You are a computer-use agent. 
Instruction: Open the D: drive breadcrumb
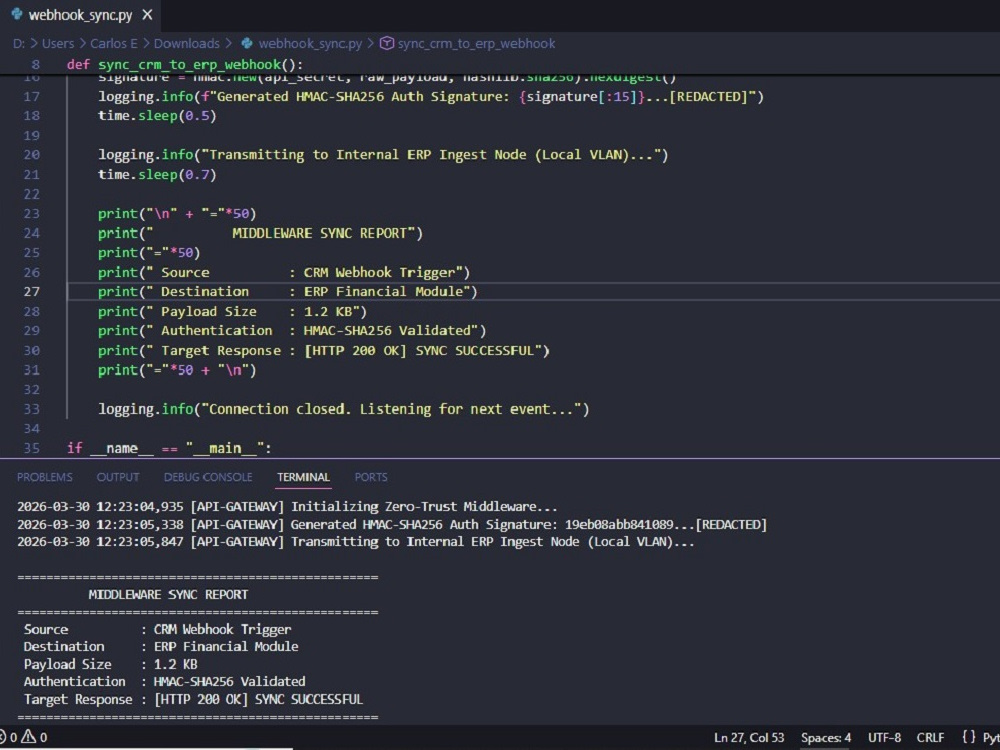click(x=19, y=43)
